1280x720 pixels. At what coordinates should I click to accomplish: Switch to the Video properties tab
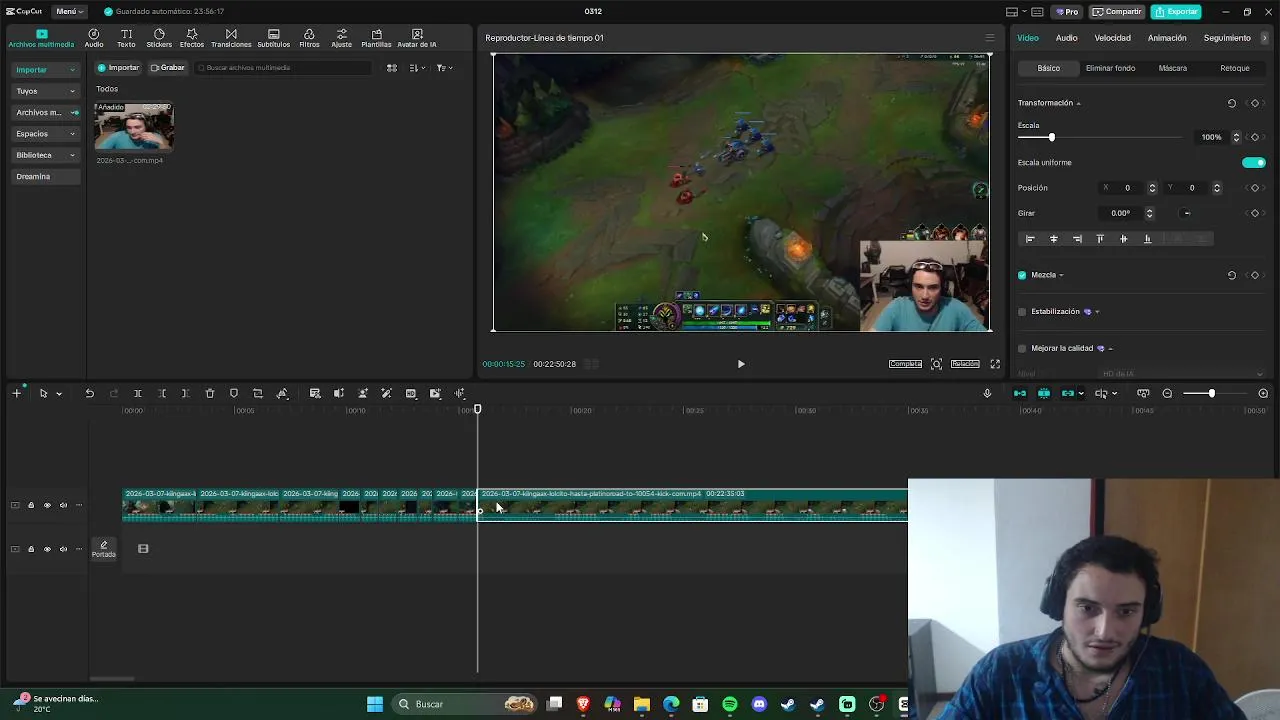coord(1028,38)
